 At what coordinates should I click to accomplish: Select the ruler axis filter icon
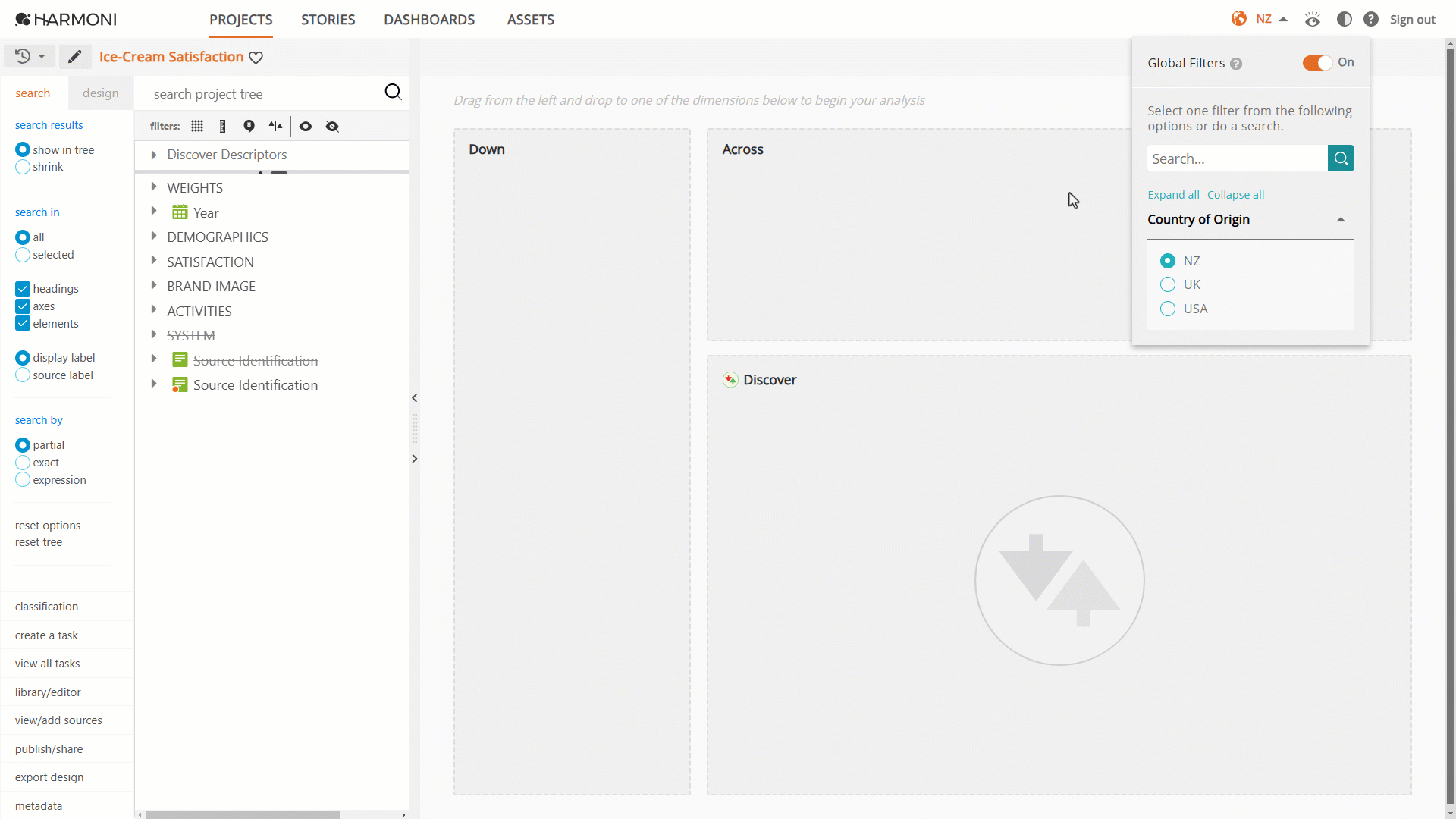click(x=222, y=126)
